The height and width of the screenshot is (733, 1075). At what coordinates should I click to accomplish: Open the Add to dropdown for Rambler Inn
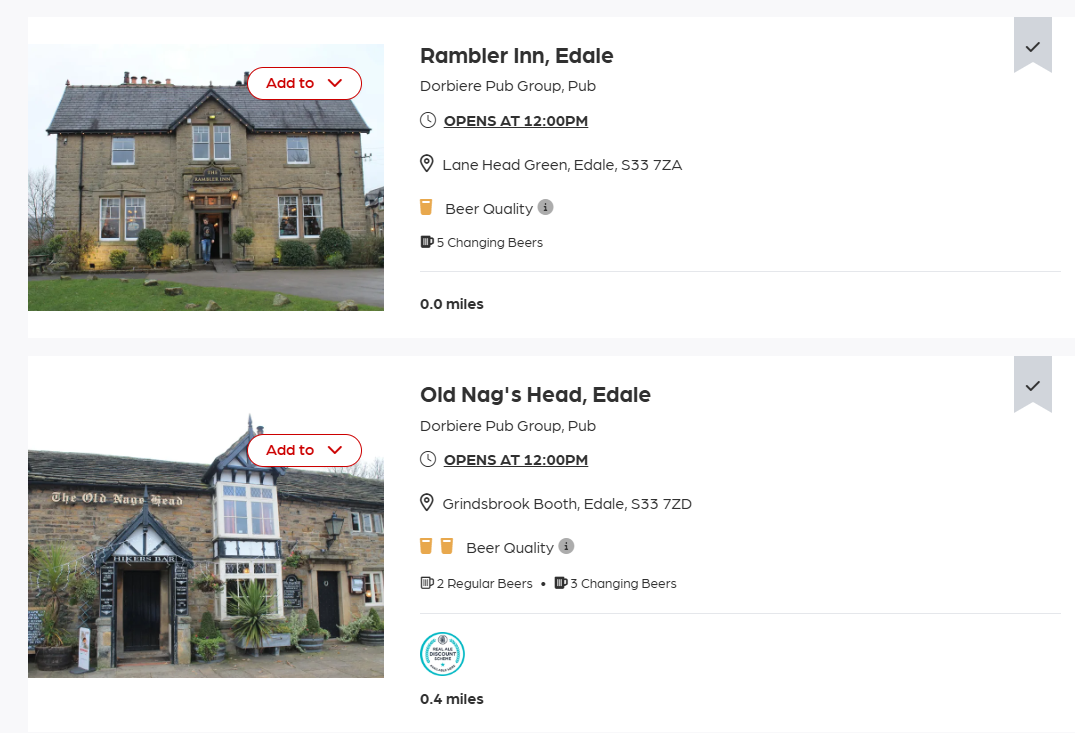point(304,83)
